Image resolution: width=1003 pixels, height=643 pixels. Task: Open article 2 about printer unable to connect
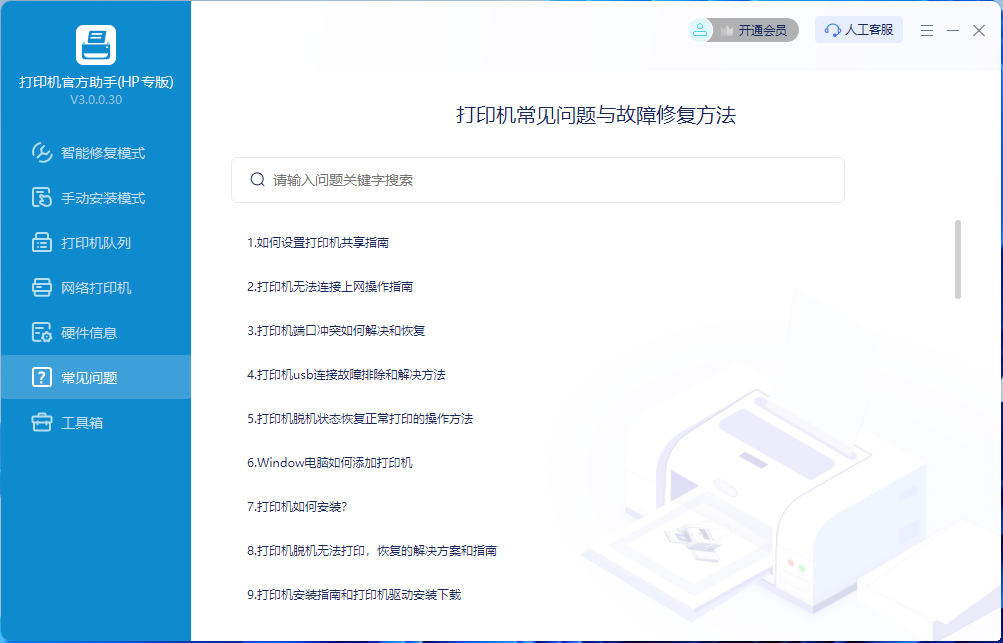(x=330, y=287)
